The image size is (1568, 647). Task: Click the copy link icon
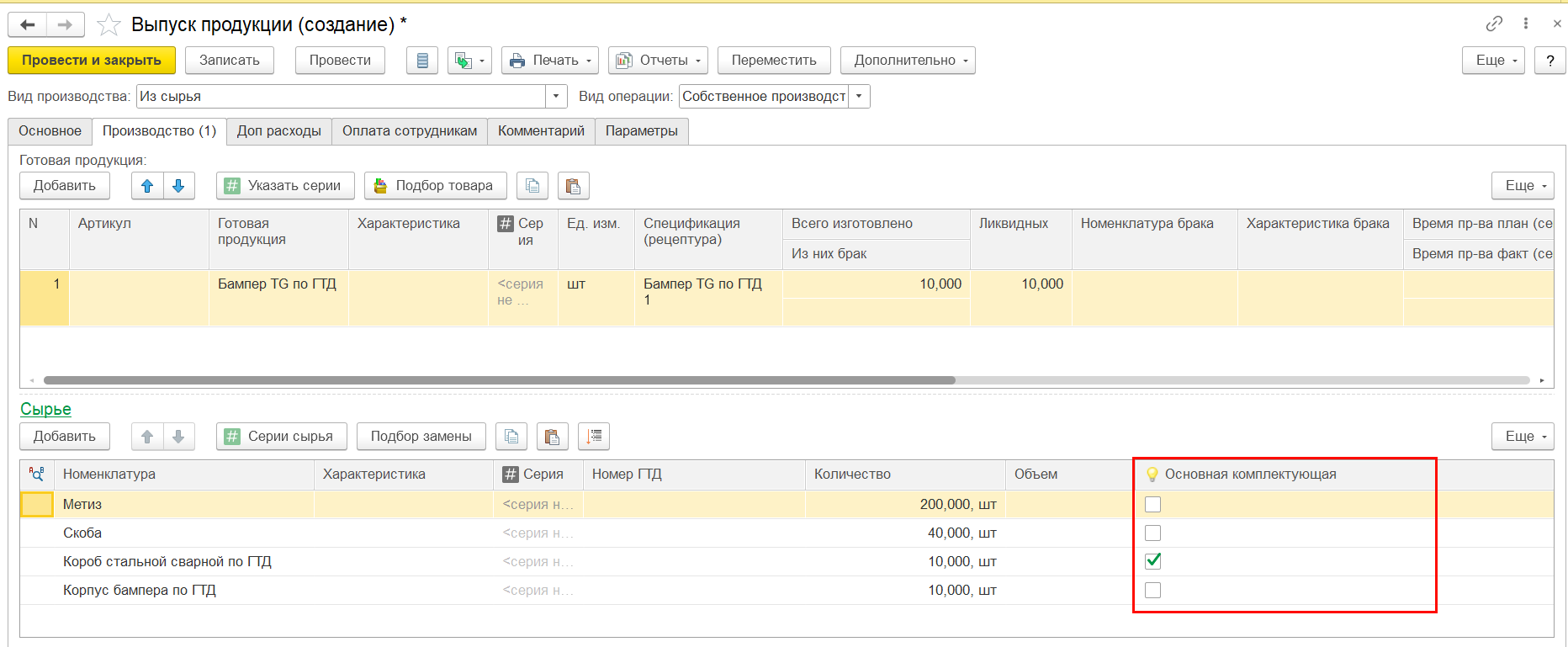(x=1494, y=24)
